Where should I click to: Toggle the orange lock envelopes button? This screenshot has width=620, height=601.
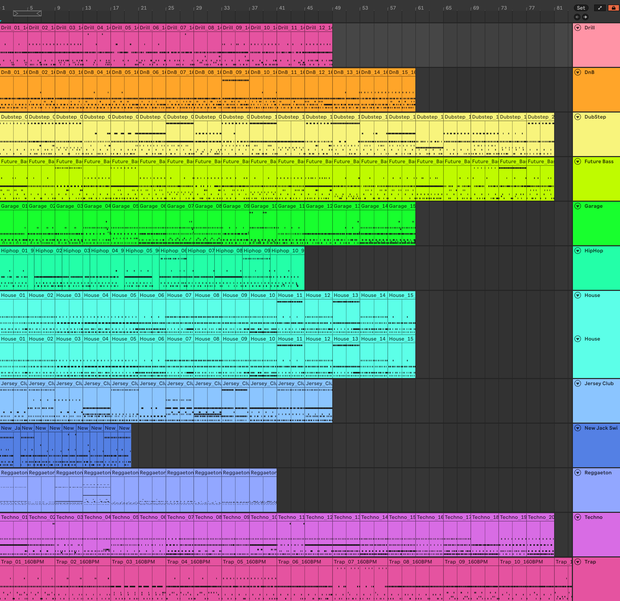[614, 8]
